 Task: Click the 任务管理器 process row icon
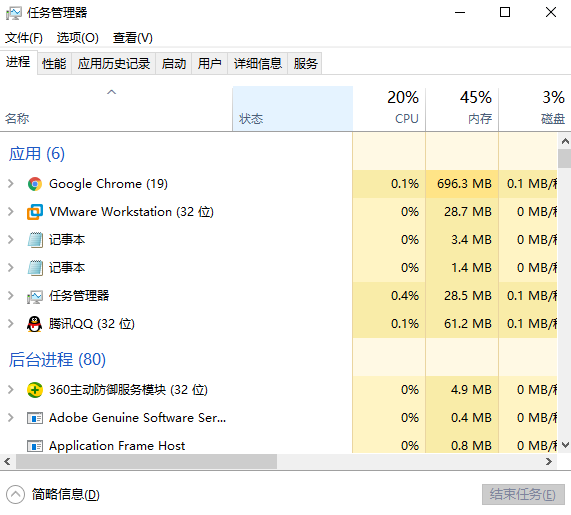pyautogui.click(x=35, y=296)
